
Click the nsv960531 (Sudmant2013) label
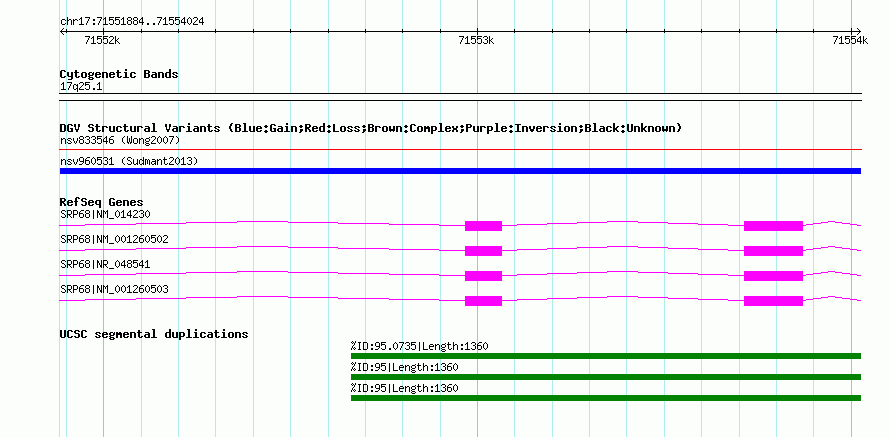[x=129, y=162]
